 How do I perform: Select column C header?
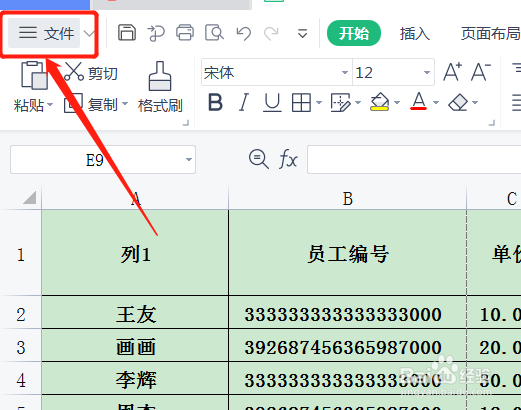pyautogui.click(x=494, y=199)
